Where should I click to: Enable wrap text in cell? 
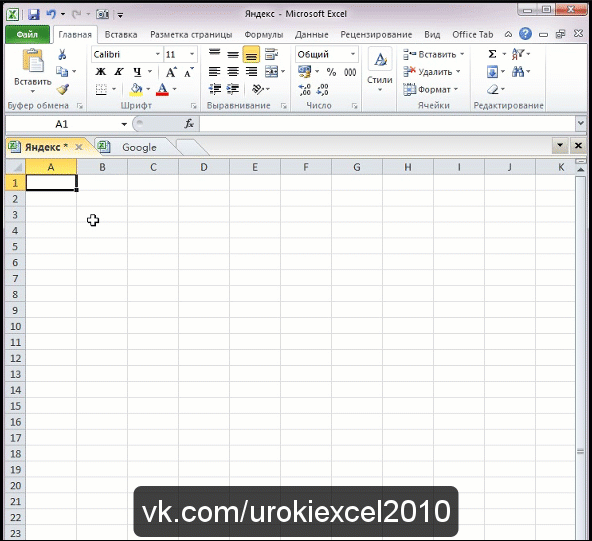(x=271, y=54)
